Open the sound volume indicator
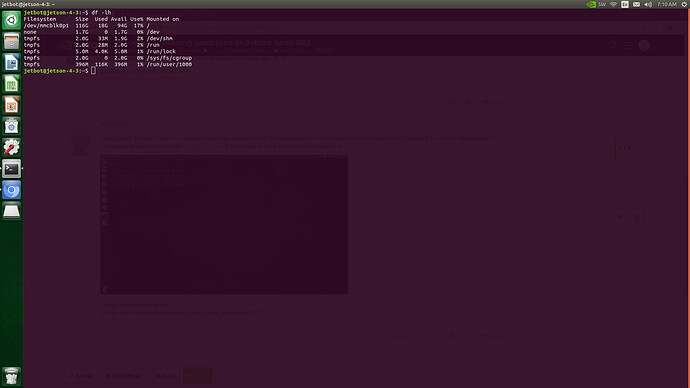The width and height of the screenshot is (690, 388). click(x=648, y=4)
